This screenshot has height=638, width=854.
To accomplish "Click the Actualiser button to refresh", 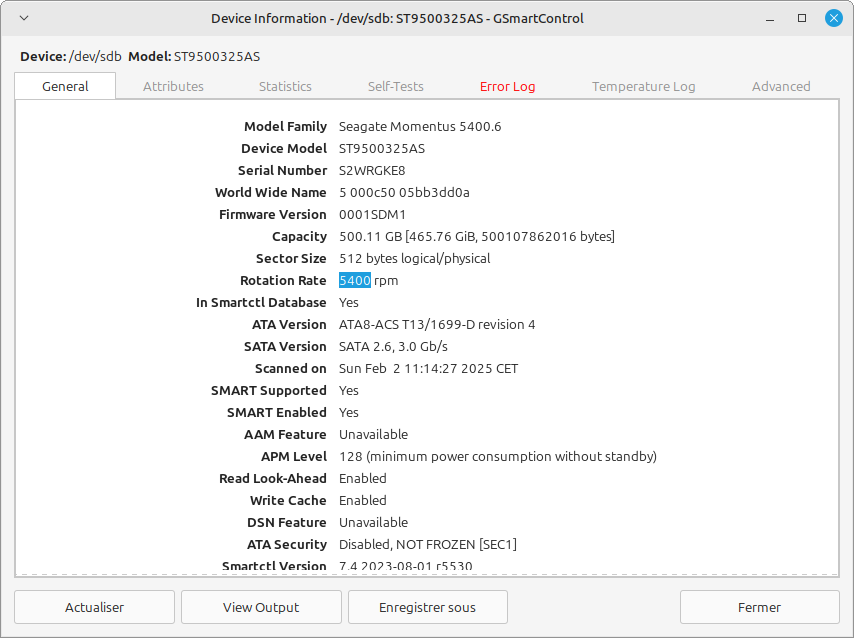I will [x=94, y=607].
